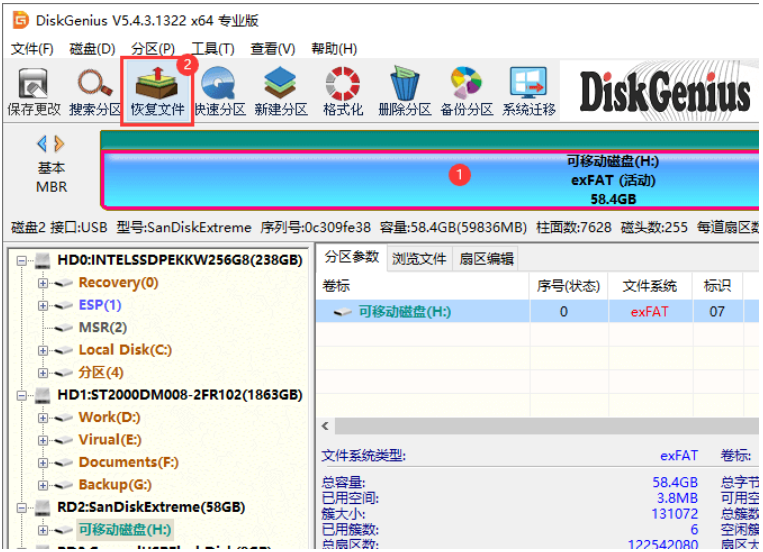Click the horizontal scrollbar left arrow
The image size is (763, 552).
point(325,426)
